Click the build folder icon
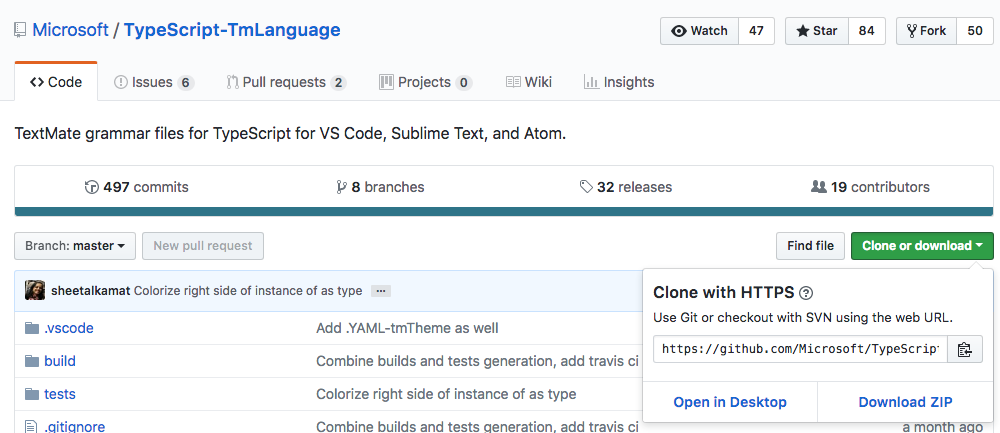This screenshot has height=433, width=1000. [x=32, y=362]
